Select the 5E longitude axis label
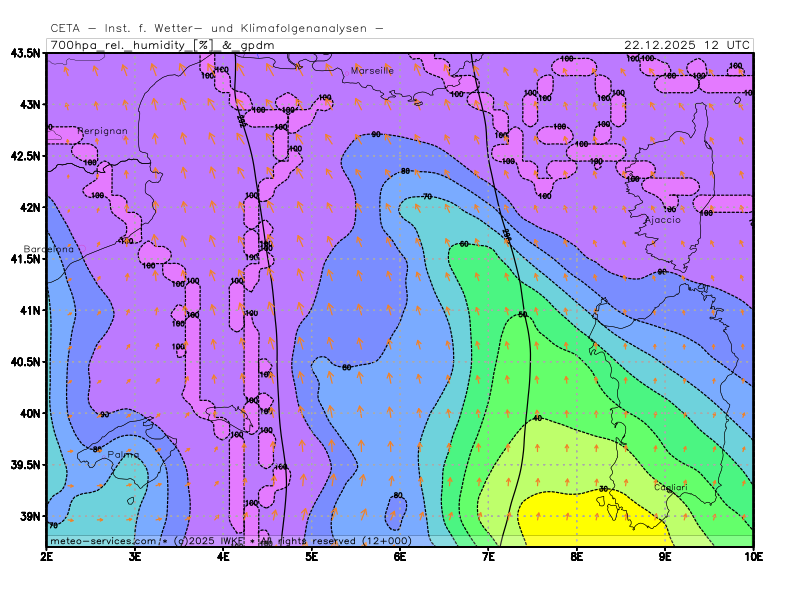This screenshot has width=800, height=600. [x=311, y=554]
